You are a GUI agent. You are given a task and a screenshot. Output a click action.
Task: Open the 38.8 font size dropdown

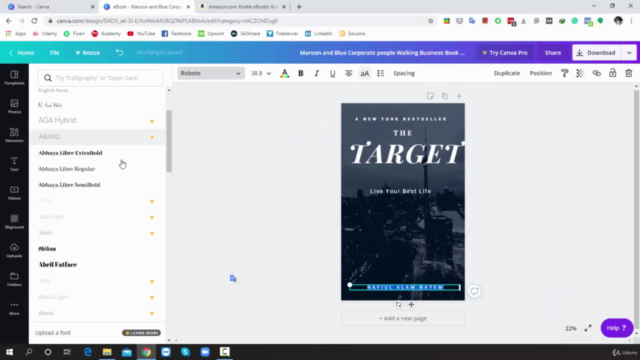261,73
